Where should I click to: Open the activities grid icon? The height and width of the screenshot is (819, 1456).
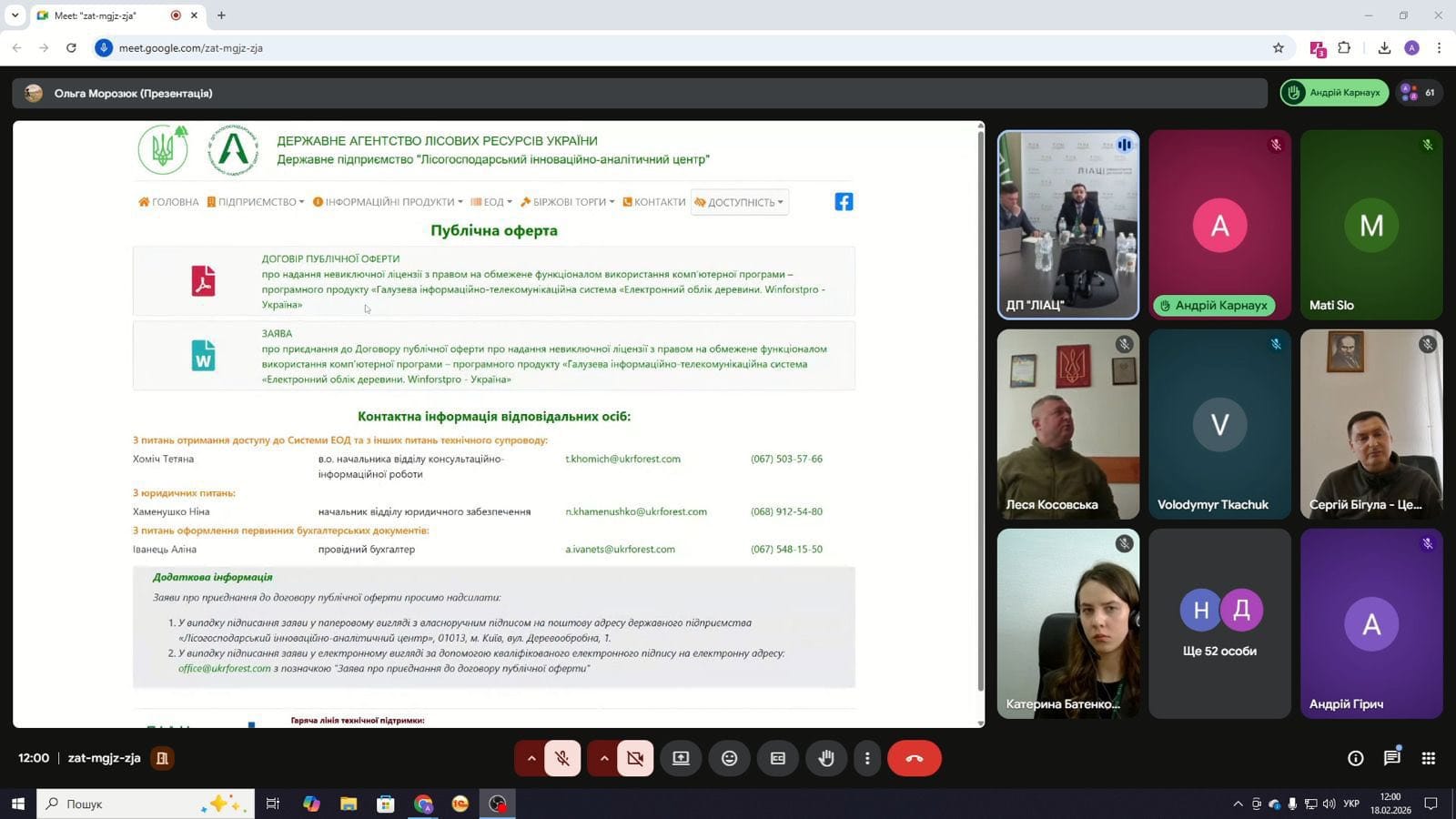1429,758
